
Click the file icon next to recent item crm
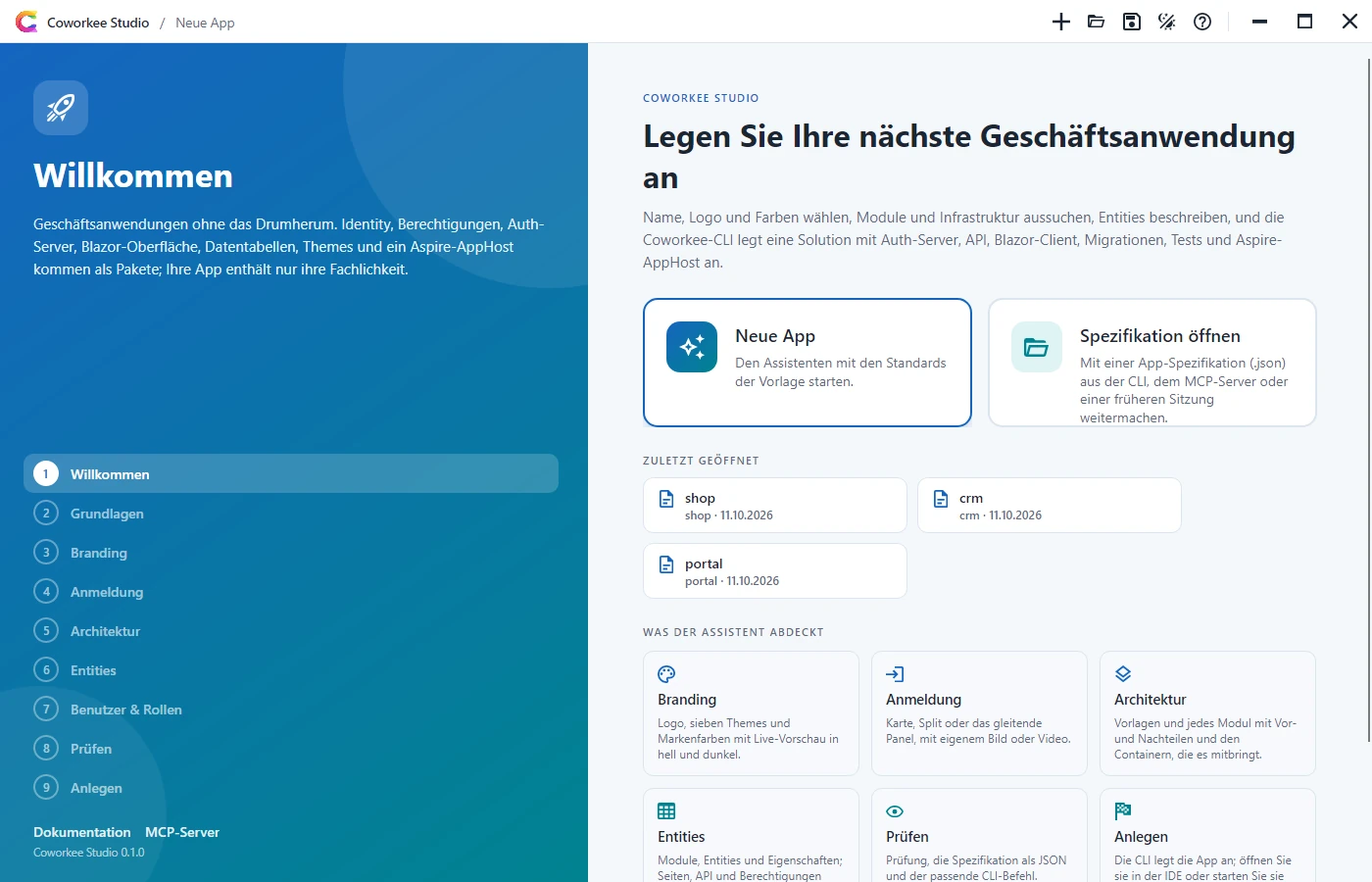coord(941,499)
